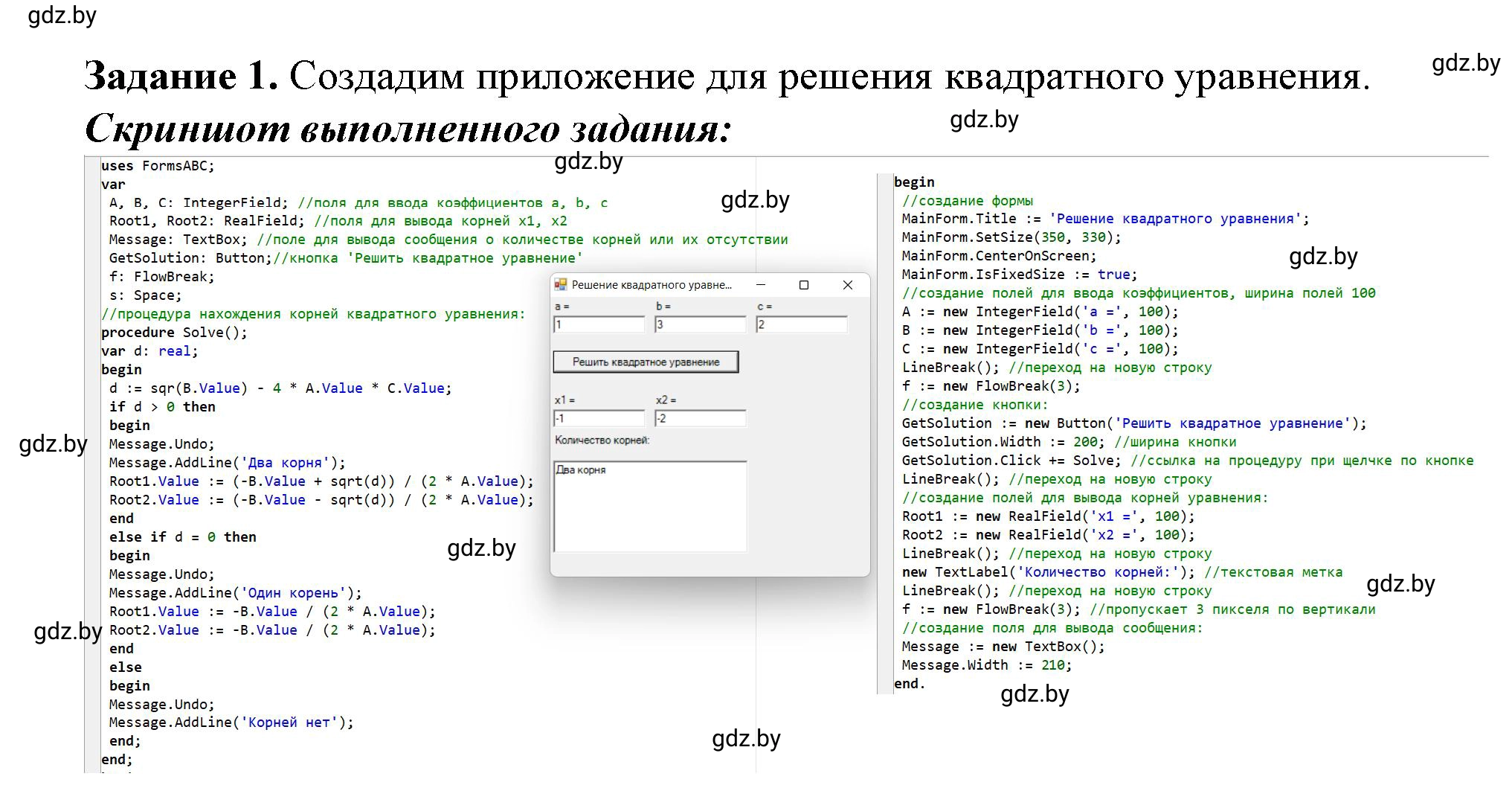Click the 'd := sqr(B.Value) - 4 * A.Value * C.Value;' line
Viewport: 1512px width, 785px height.
point(280,388)
